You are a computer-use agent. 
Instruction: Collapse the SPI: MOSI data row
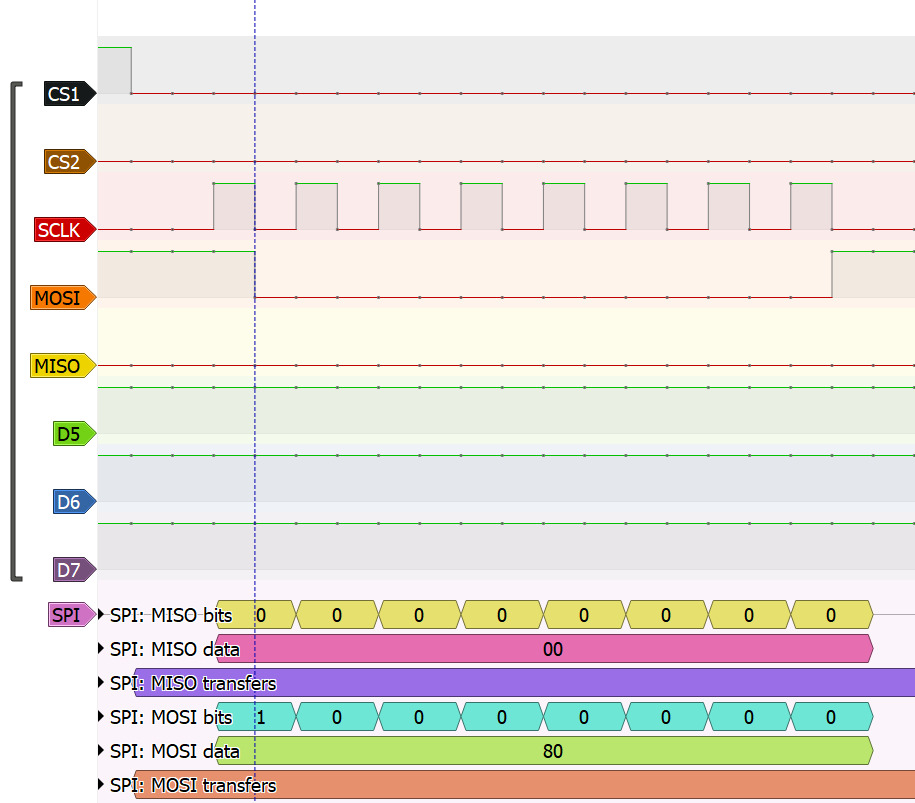pyautogui.click(x=101, y=750)
